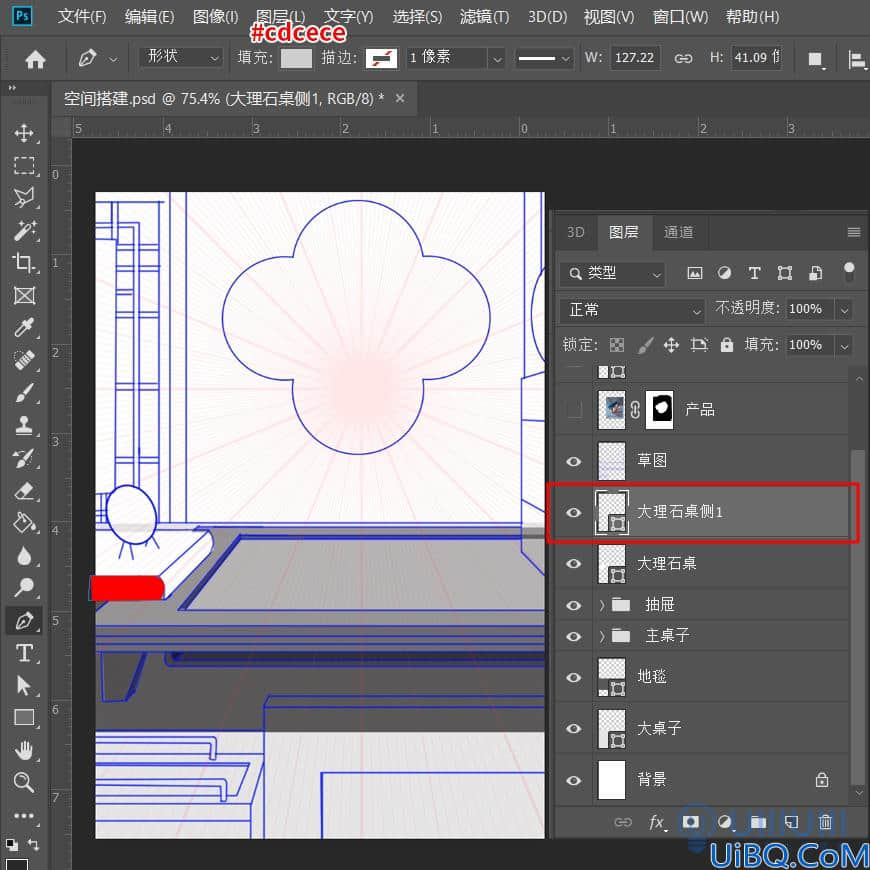The height and width of the screenshot is (870, 870).
Task: Select the Paint Bucket tool
Action: click(x=24, y=523)
